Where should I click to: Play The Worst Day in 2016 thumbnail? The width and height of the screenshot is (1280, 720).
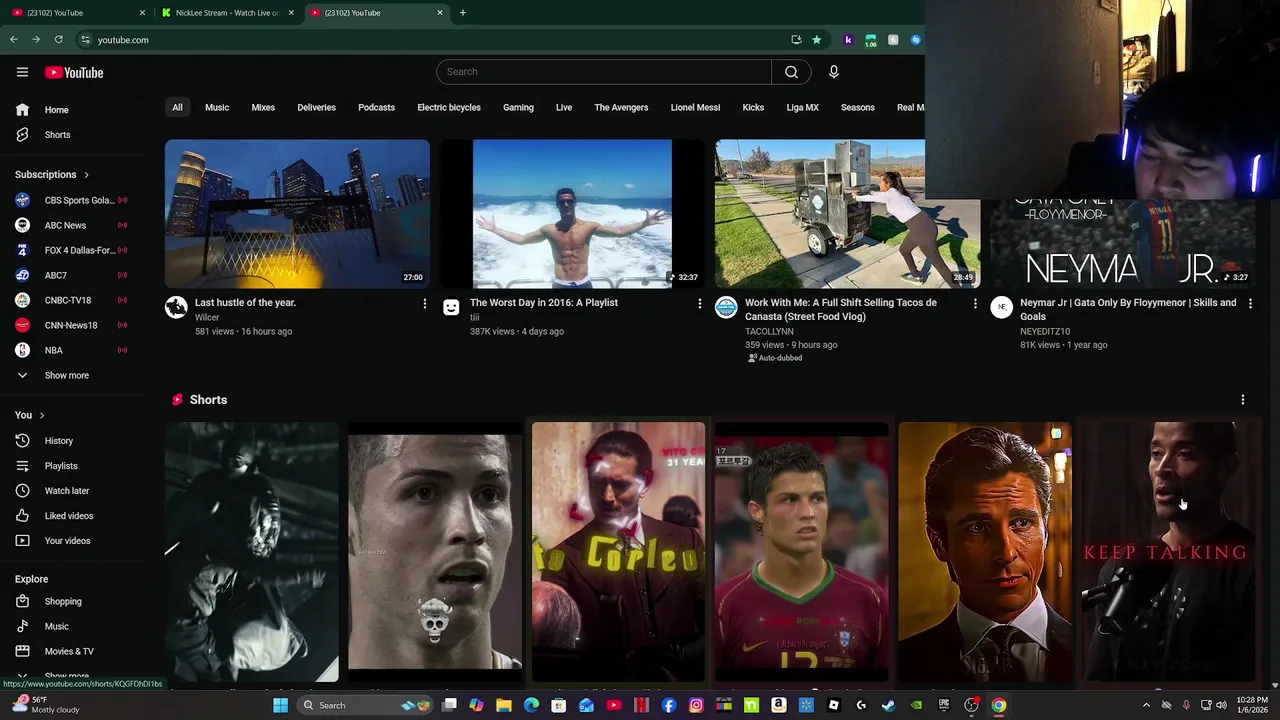pyautogui.click(x=573, y=214)
